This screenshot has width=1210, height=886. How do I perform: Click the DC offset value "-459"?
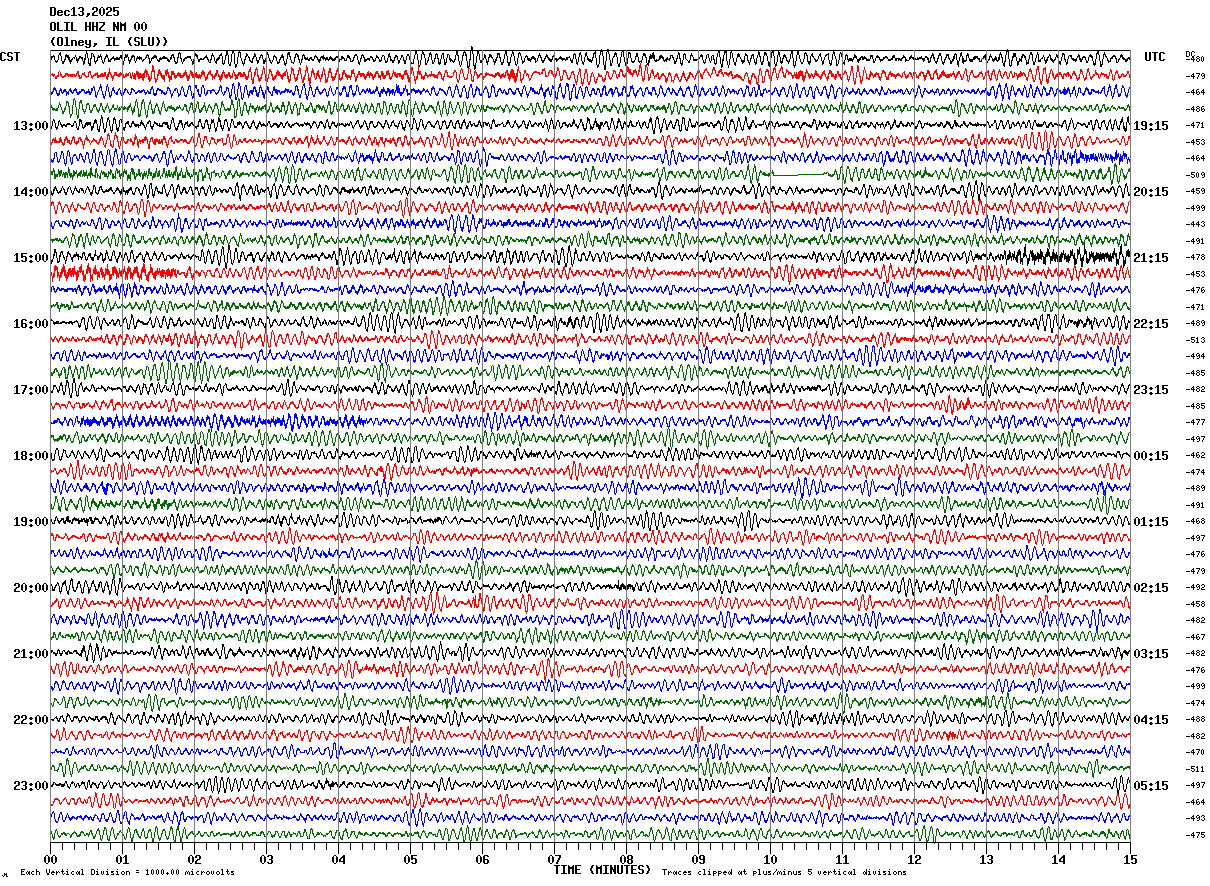[x=1195, y=191]
